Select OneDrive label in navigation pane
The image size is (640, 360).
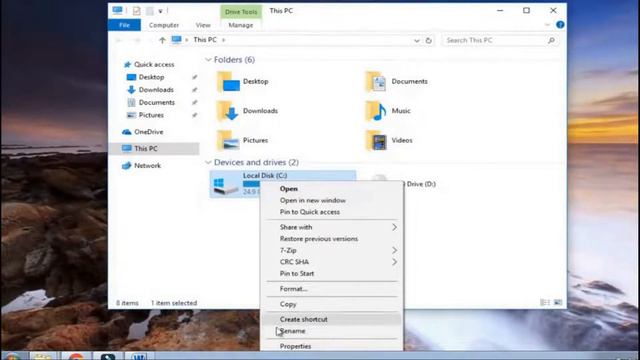(x=149, y=132)
